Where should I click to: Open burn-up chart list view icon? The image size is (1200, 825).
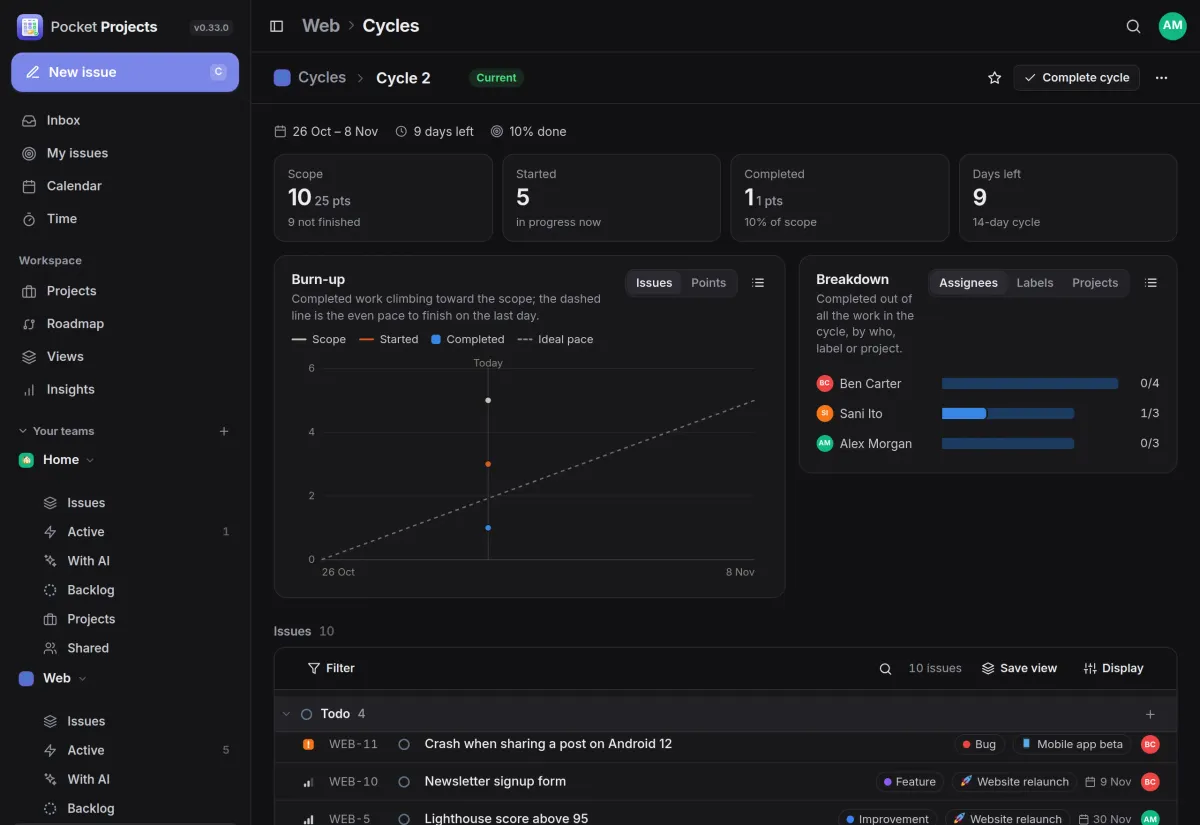(x=758, y=283)
